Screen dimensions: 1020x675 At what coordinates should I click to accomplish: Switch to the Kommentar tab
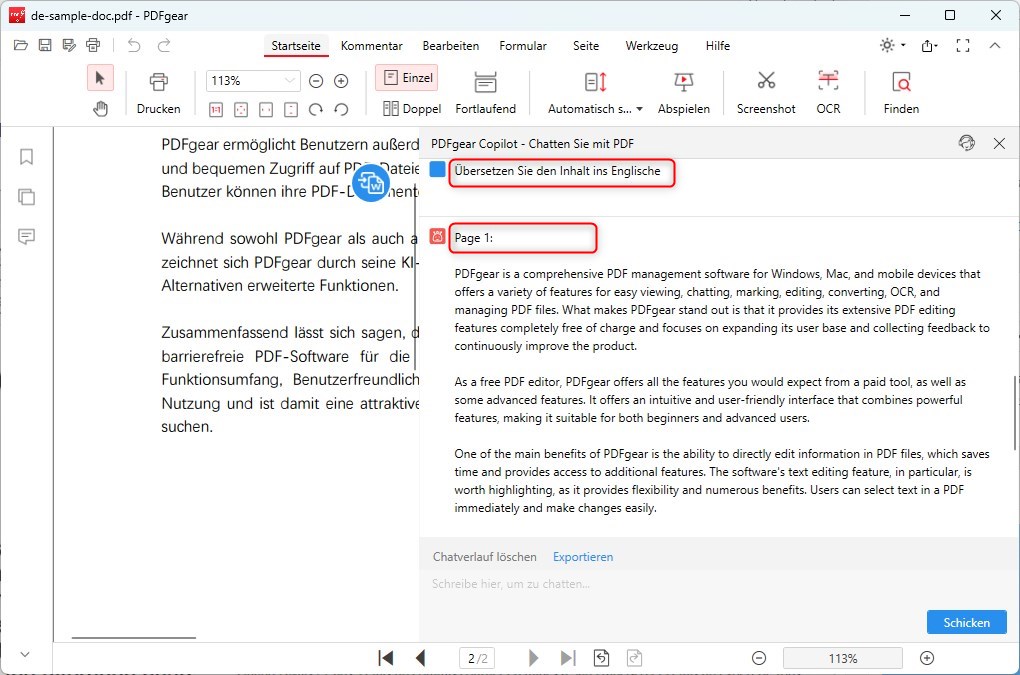pos(371,46)
